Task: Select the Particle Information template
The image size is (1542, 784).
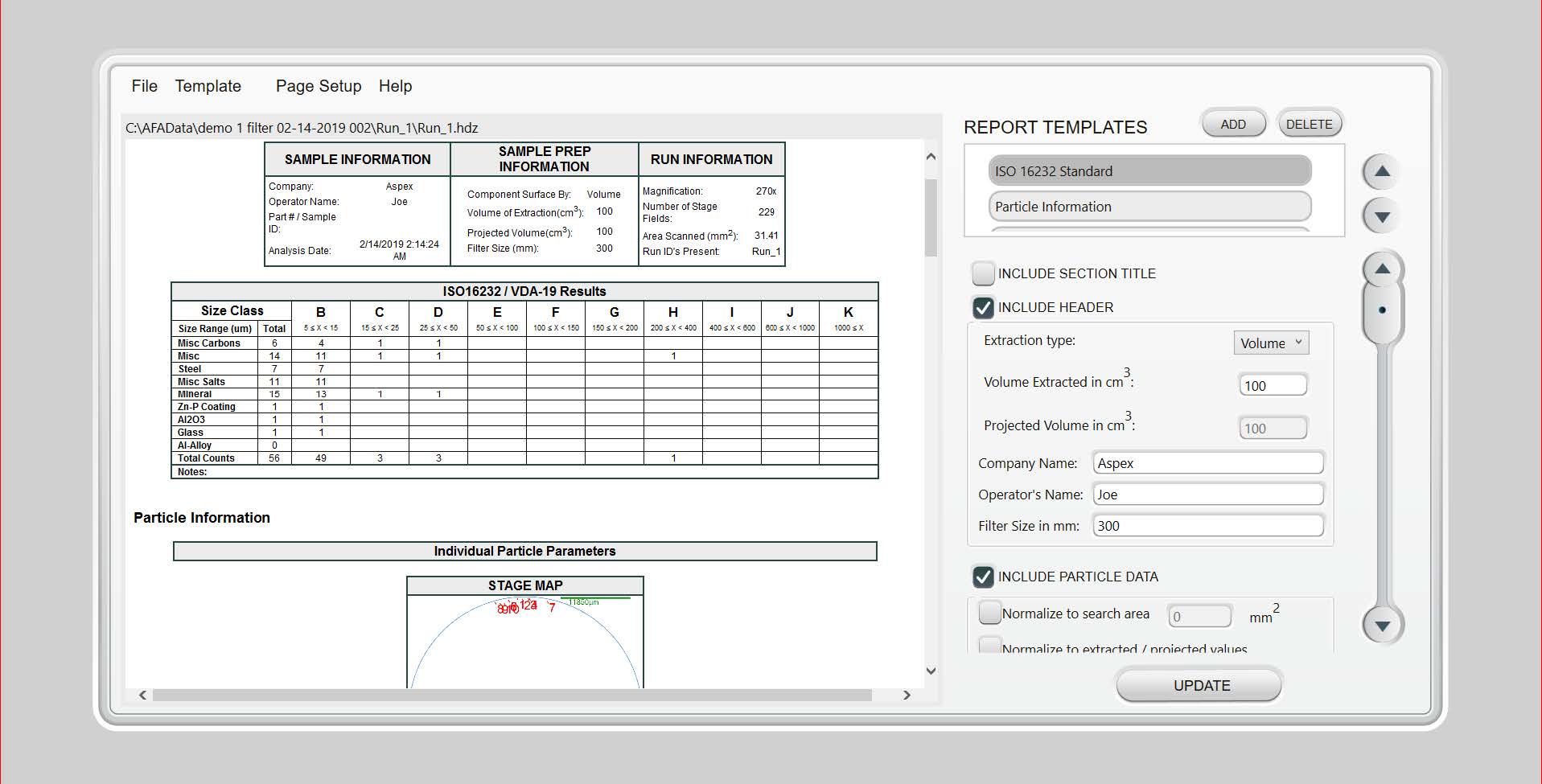Action: click(1149, 207)
